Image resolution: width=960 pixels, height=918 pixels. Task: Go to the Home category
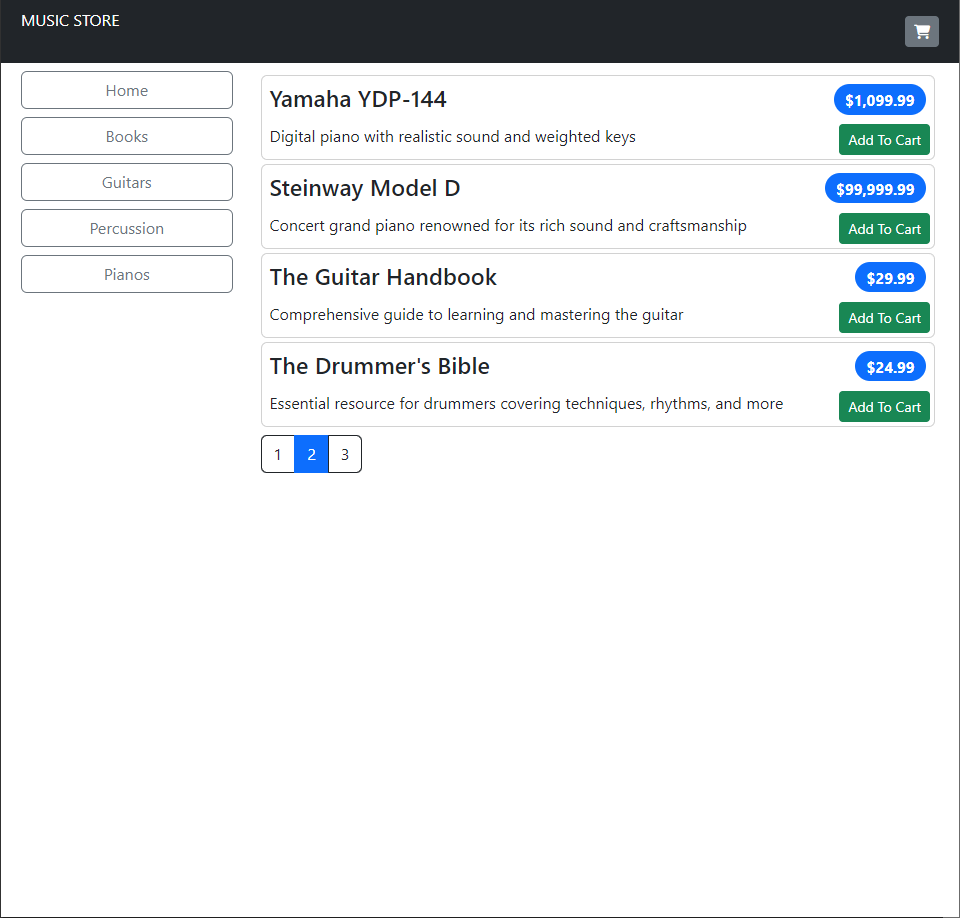(127, 90)
